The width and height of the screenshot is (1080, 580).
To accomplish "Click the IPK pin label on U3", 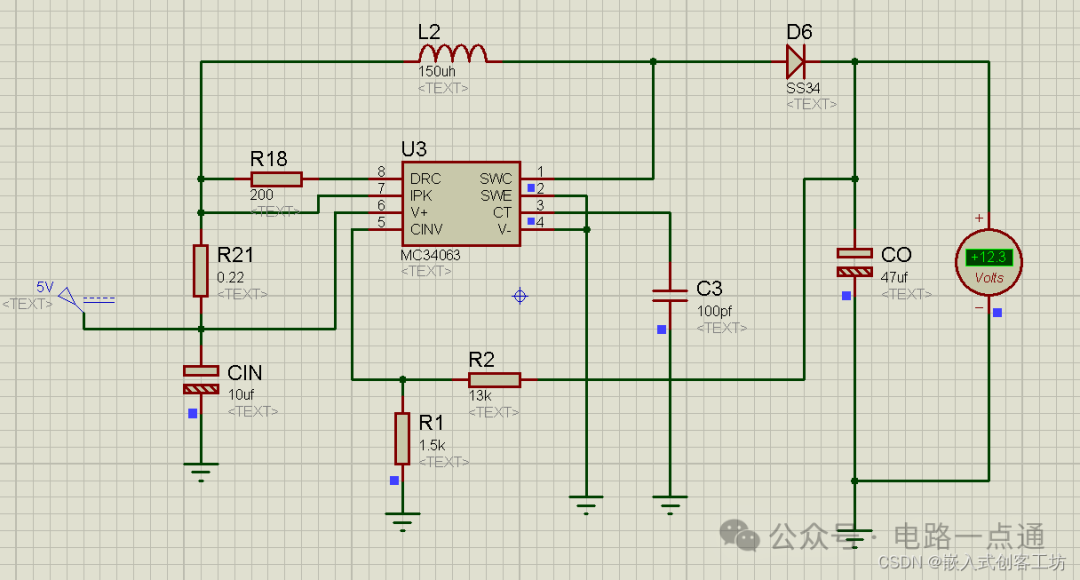I will click(421, 196).
